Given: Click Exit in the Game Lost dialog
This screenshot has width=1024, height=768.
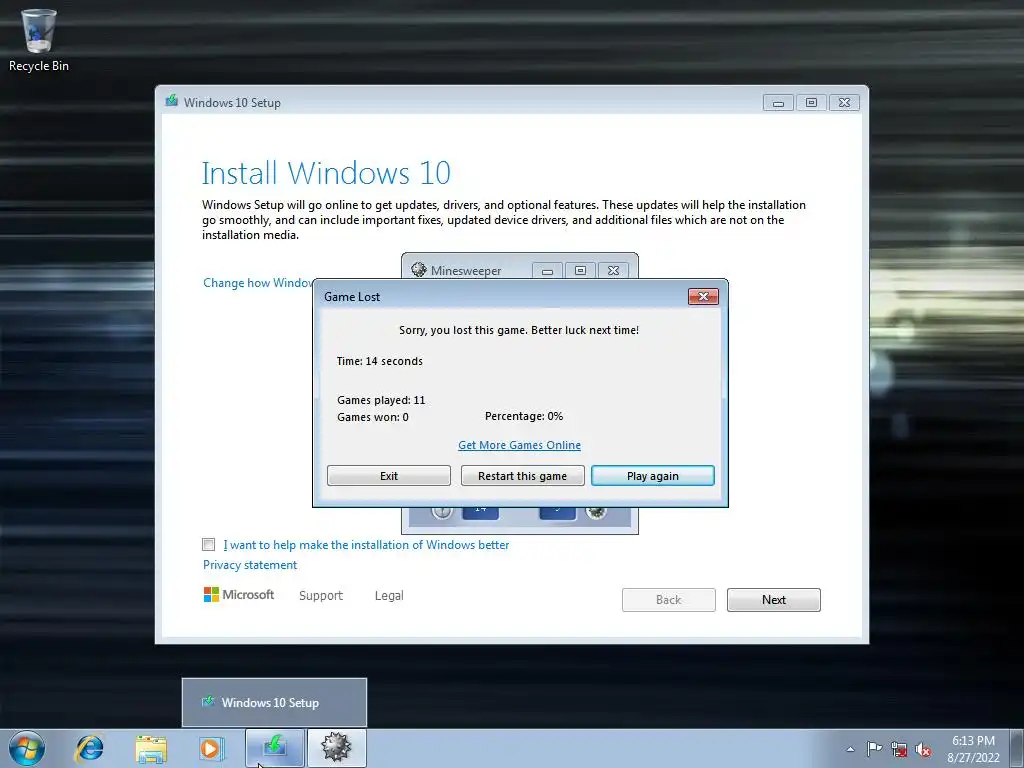Looking at the screenshot, I should pos(389,475).
